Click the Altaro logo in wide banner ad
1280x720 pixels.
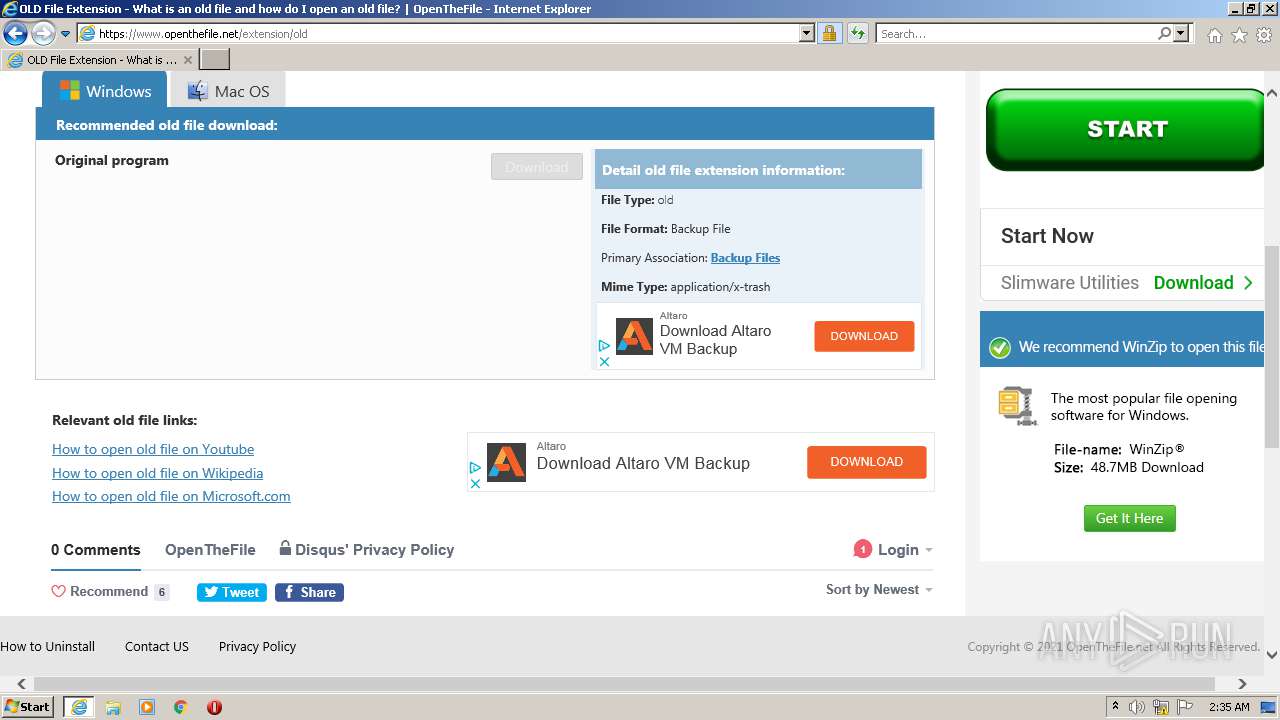pos(506,463)
